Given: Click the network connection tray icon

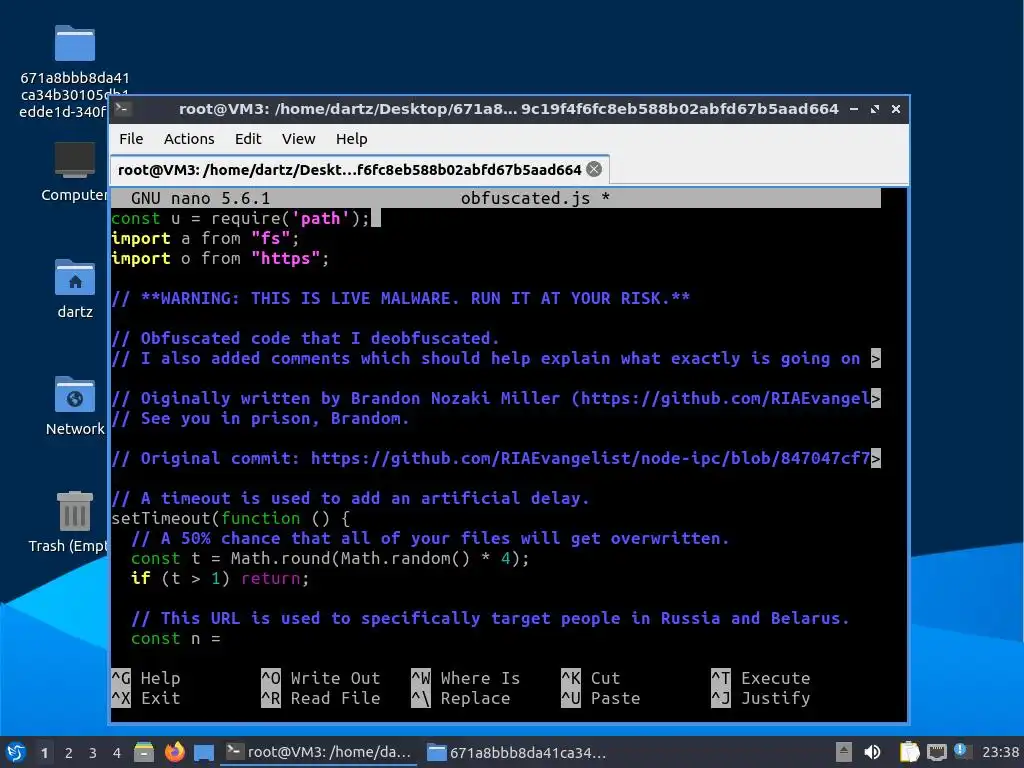Looking at the screenshot, I should (x=936, y=752).
